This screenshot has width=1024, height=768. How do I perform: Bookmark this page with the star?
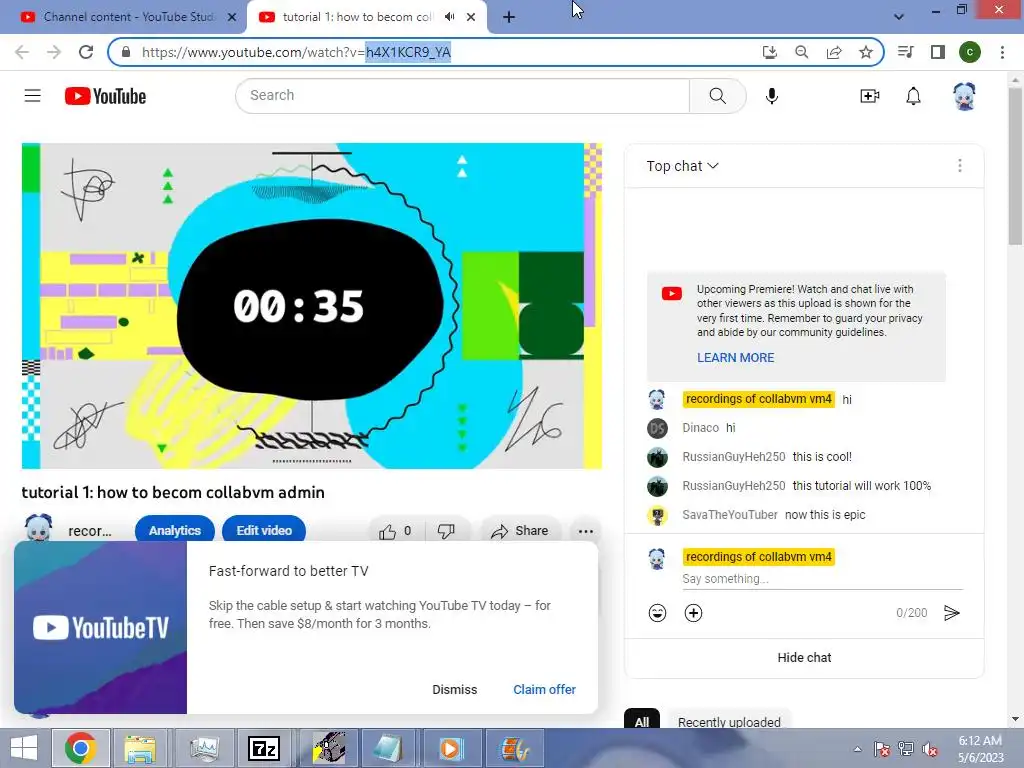tap(865, 52)
